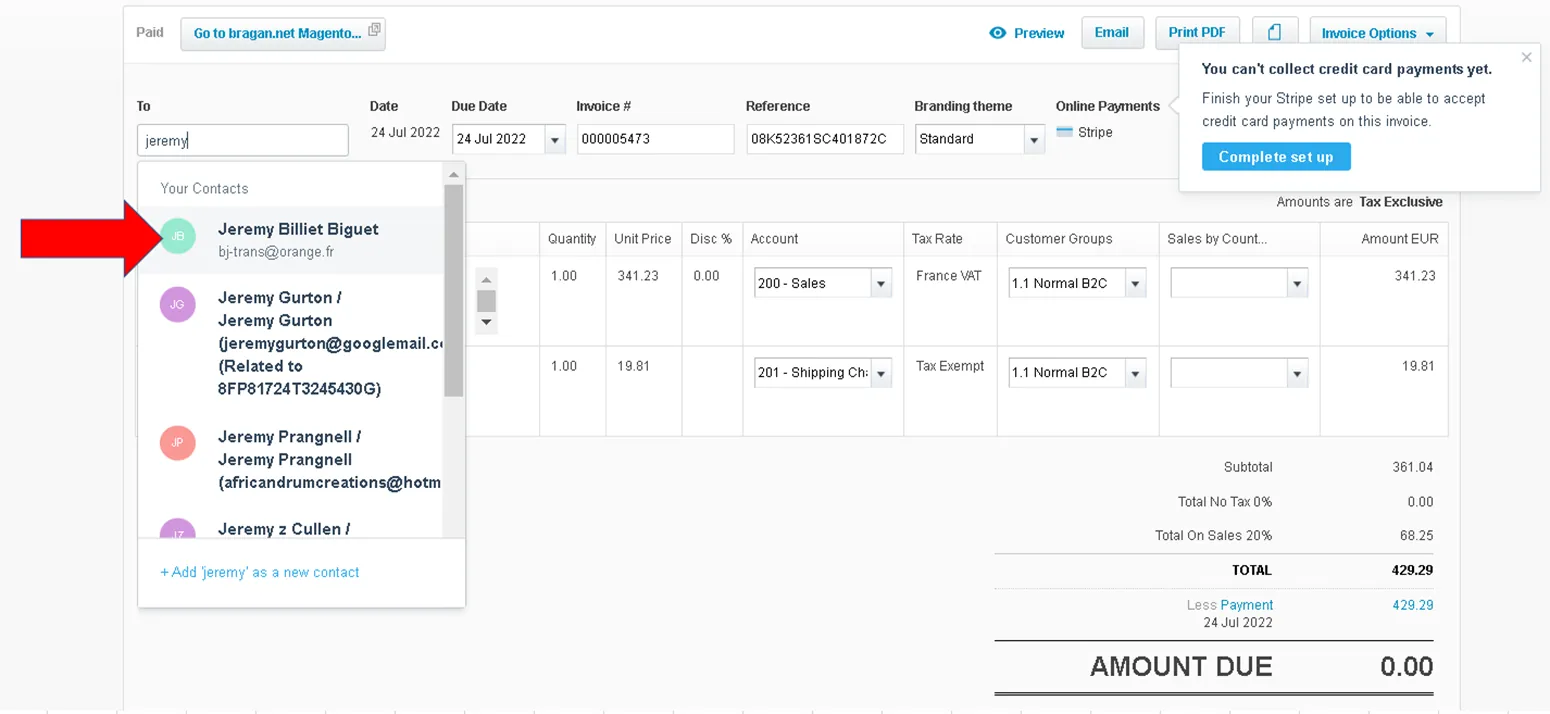Click description scroll up arrow in first row
This screenshot has width=1550, height=714.
pos(487,280)
